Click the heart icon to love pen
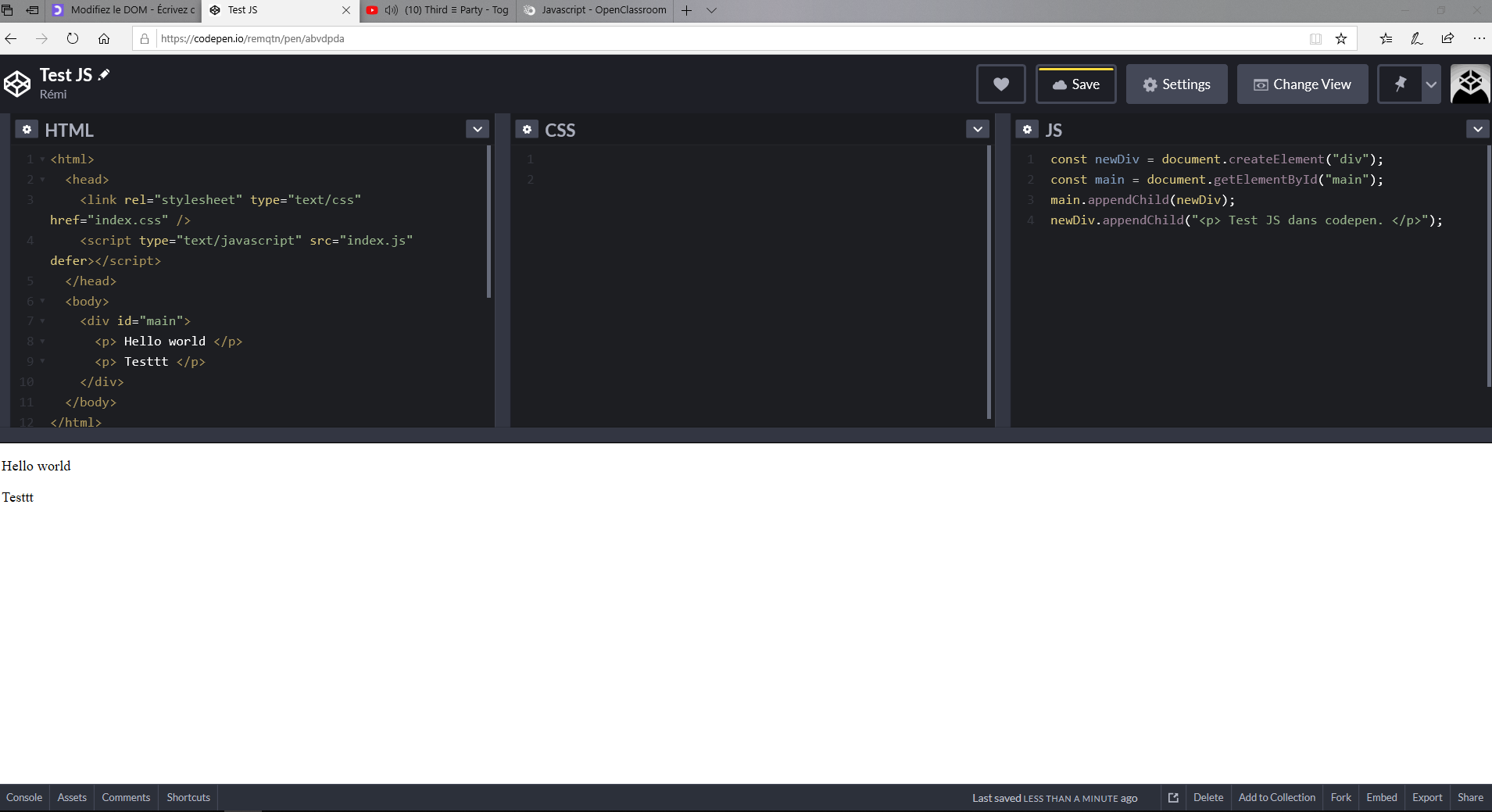This screenshot has height=812, width=1492. (x=1000, y=84)
